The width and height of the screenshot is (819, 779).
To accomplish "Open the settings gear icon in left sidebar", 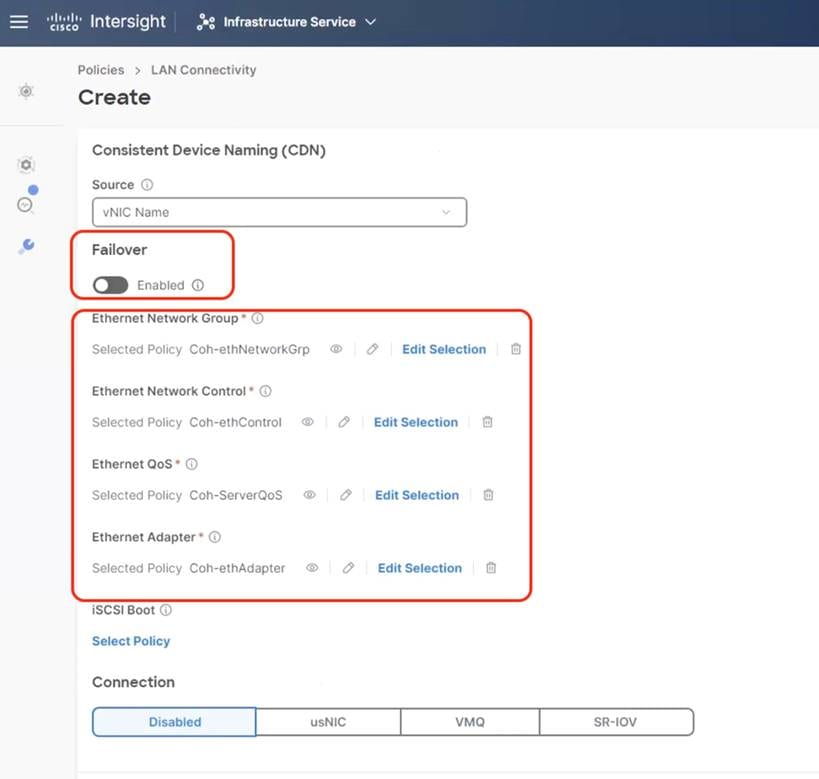I will [x=26, y=164].
